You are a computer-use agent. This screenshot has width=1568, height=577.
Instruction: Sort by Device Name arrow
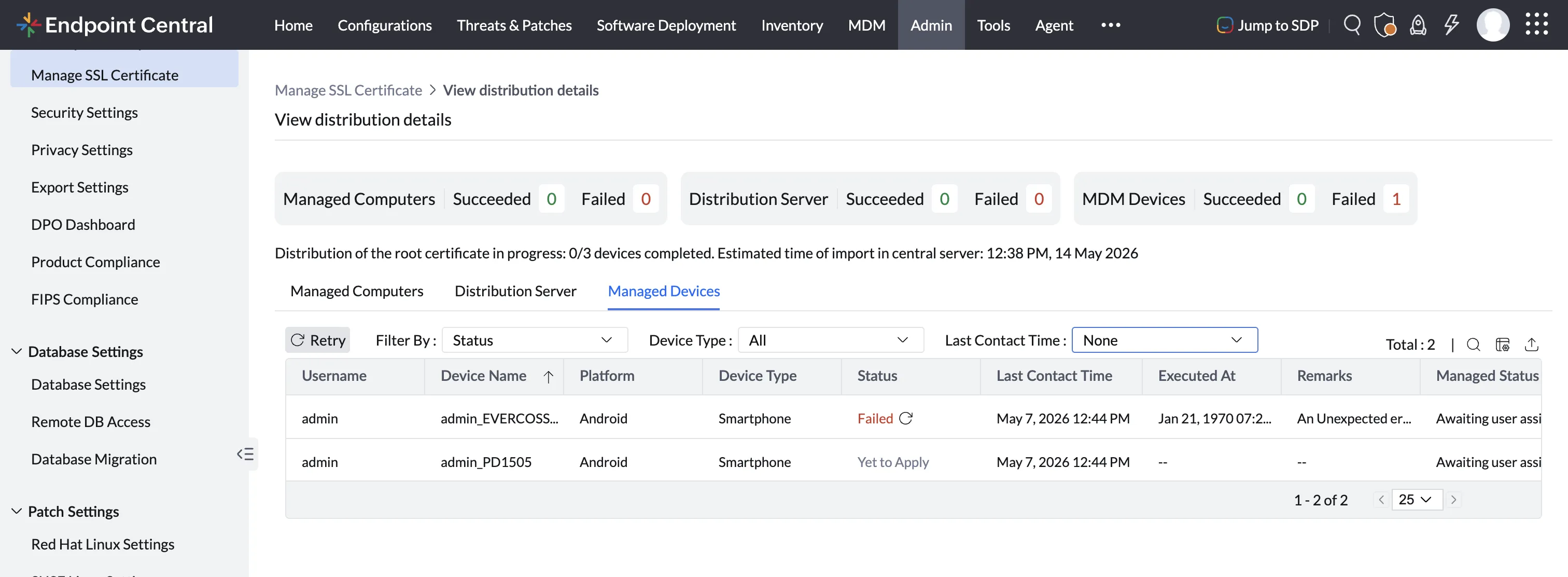click(x=549, y=377)
